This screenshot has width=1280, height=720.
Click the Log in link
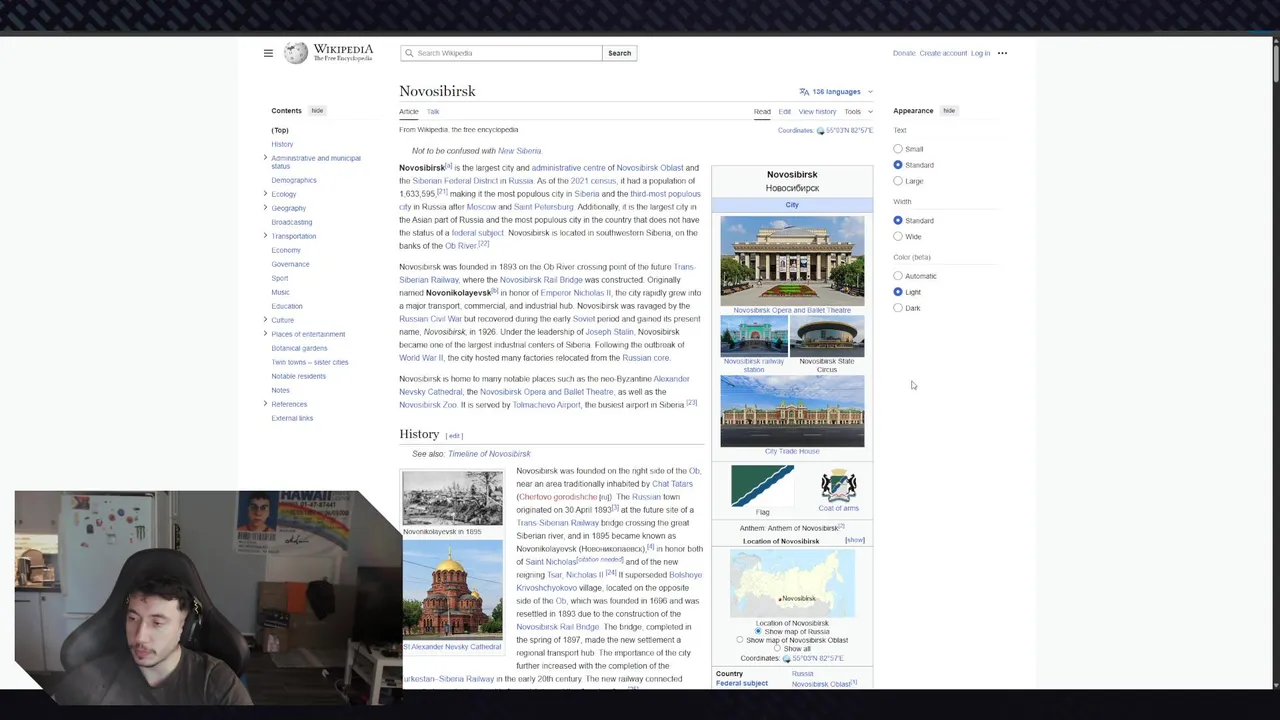(980, 53)
